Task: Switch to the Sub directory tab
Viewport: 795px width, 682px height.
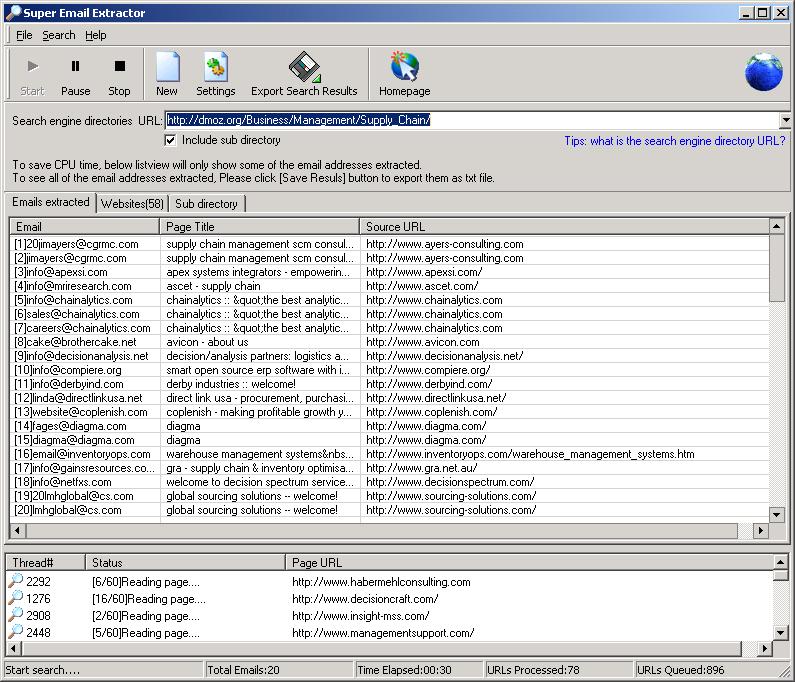Action: point(206,204)
